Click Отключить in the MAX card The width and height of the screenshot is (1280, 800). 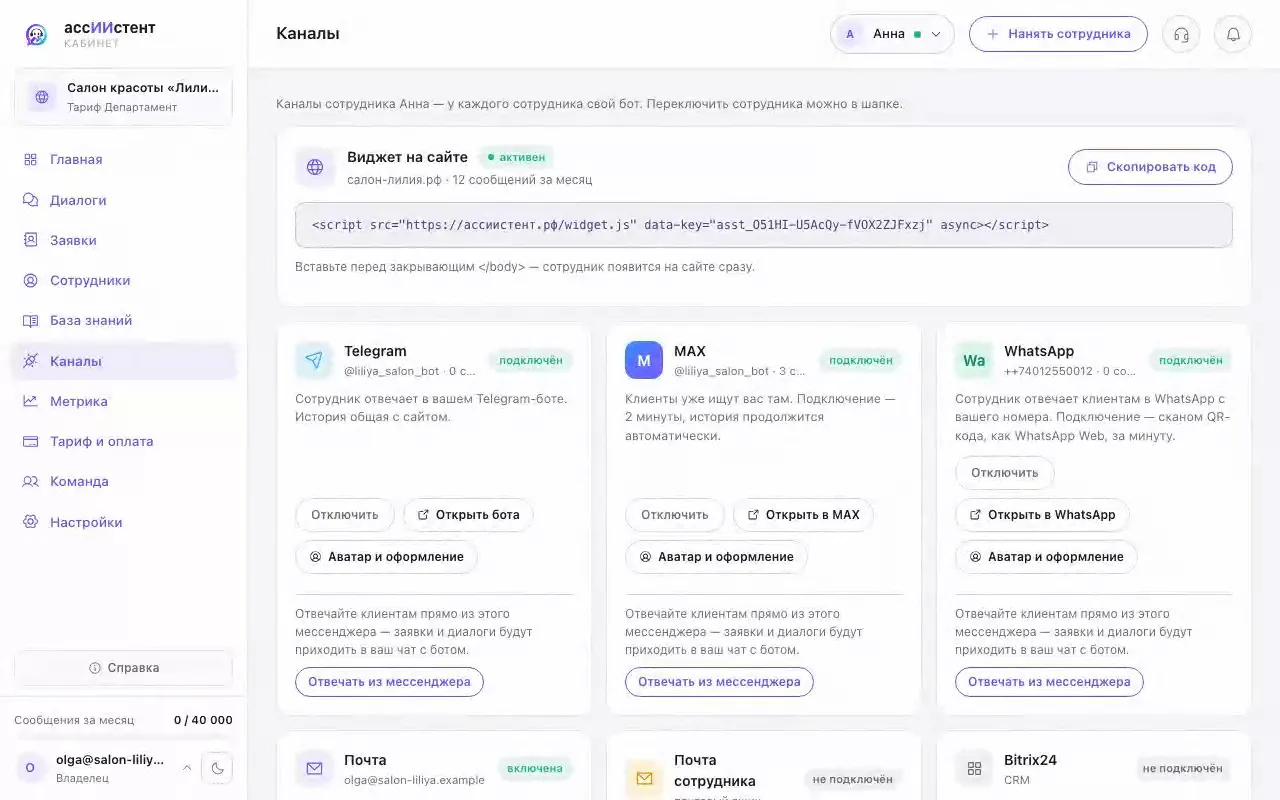[675, 515]
